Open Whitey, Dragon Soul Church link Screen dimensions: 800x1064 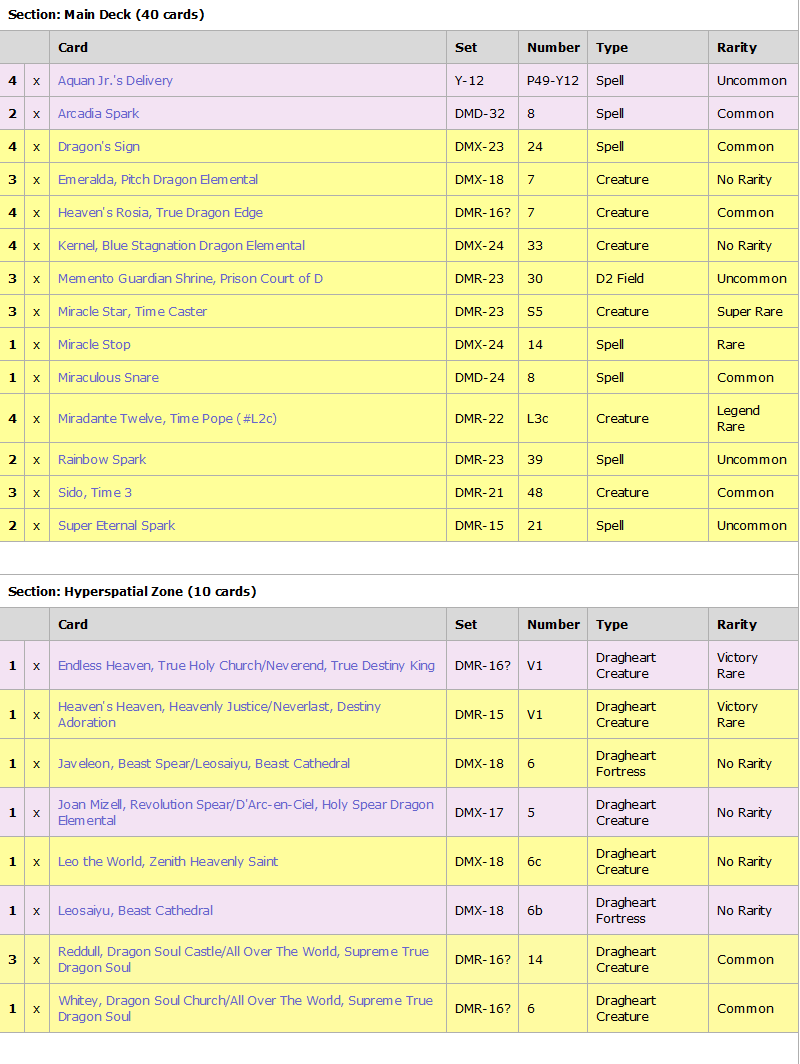(x=245, y=1008)
